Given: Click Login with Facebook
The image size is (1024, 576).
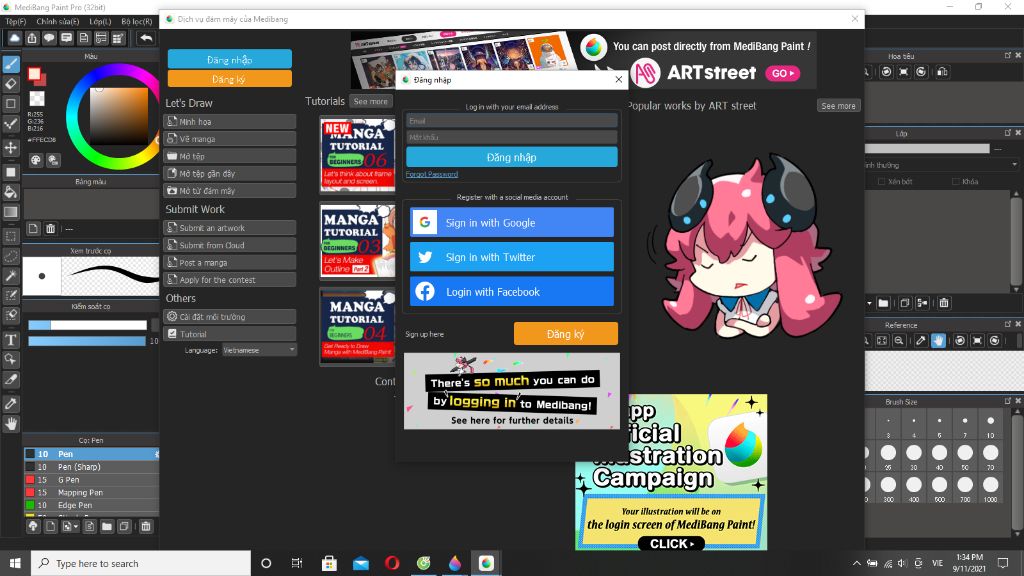Looking at the screenshot, I should coord(512,292).
